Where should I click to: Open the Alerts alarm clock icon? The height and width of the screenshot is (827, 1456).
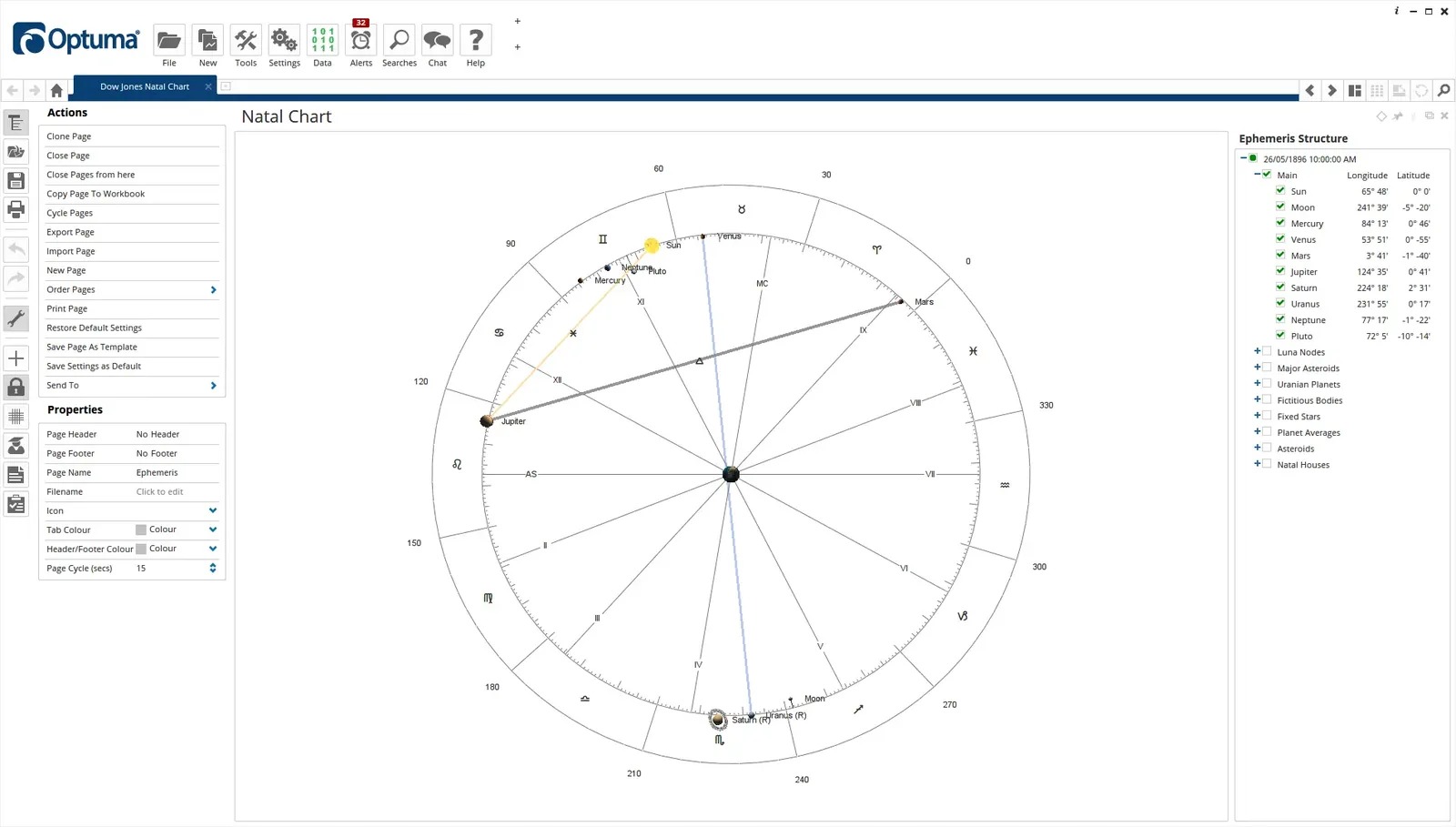tap(361, 40)
